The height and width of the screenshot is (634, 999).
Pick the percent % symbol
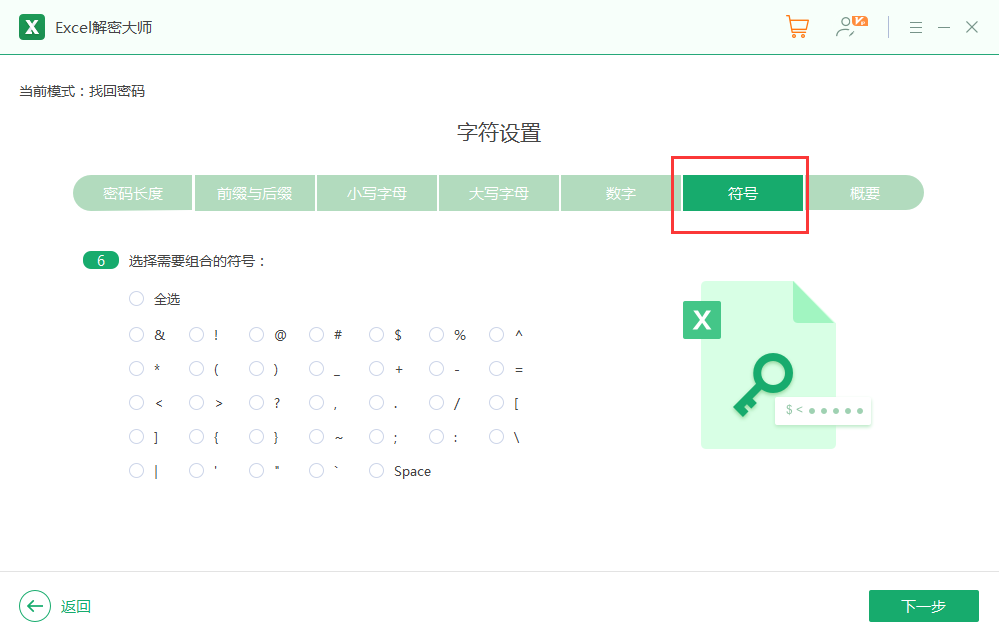[x=436, y=335]
